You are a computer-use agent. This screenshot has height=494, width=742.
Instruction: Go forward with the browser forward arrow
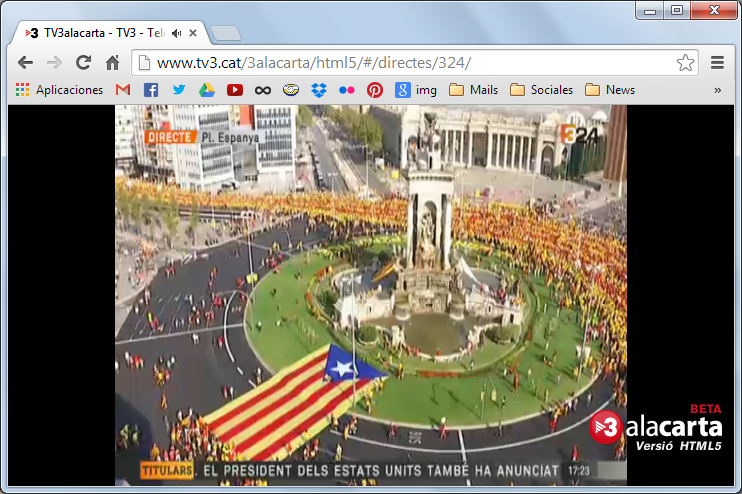[54, 62]
